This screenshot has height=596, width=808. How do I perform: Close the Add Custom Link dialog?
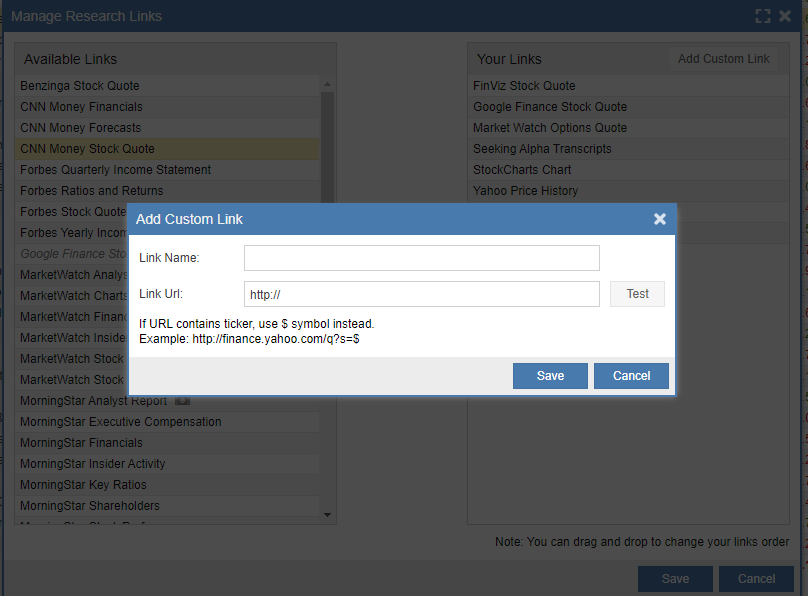[x=659, y=219]
